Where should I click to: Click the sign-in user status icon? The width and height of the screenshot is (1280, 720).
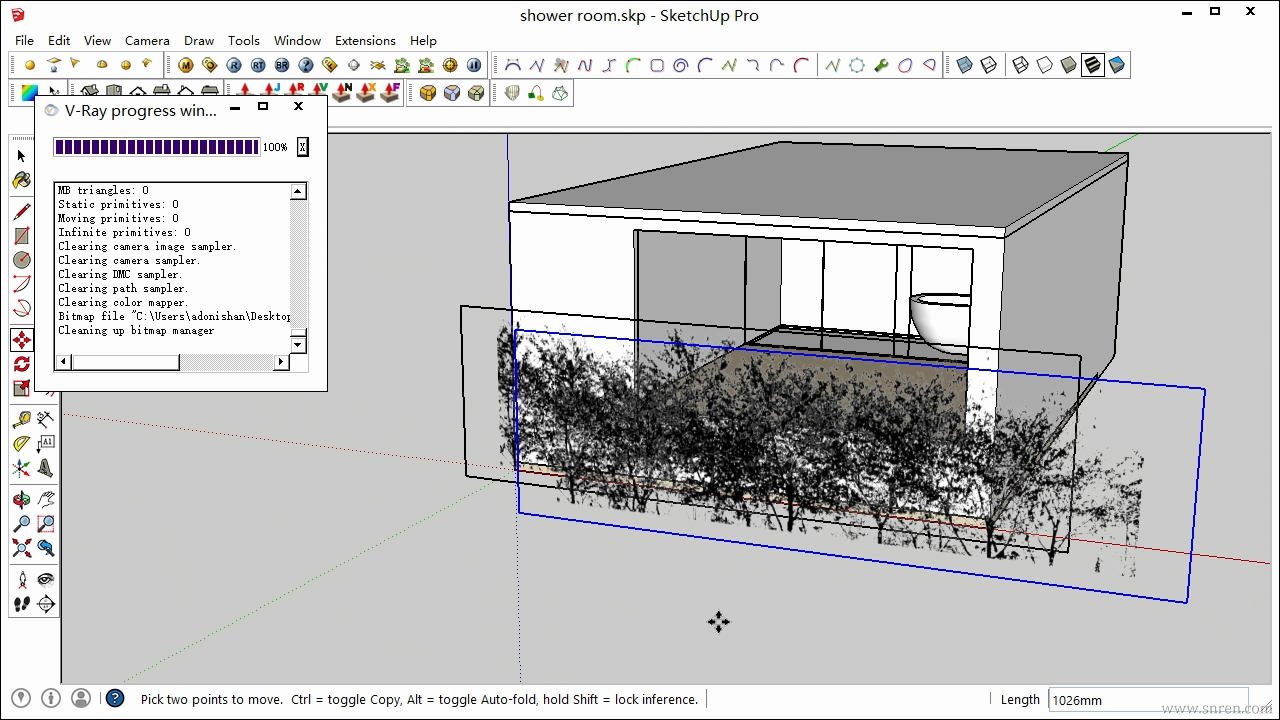(x=82, y=698)
